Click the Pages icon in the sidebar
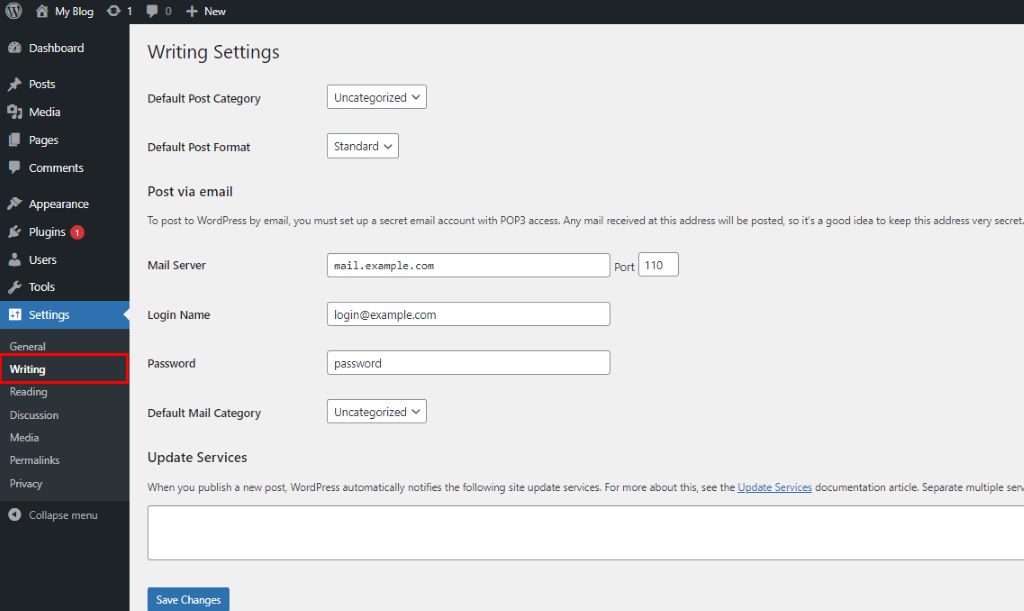This screenshot has height=611, width=1024. pos(16,140)
